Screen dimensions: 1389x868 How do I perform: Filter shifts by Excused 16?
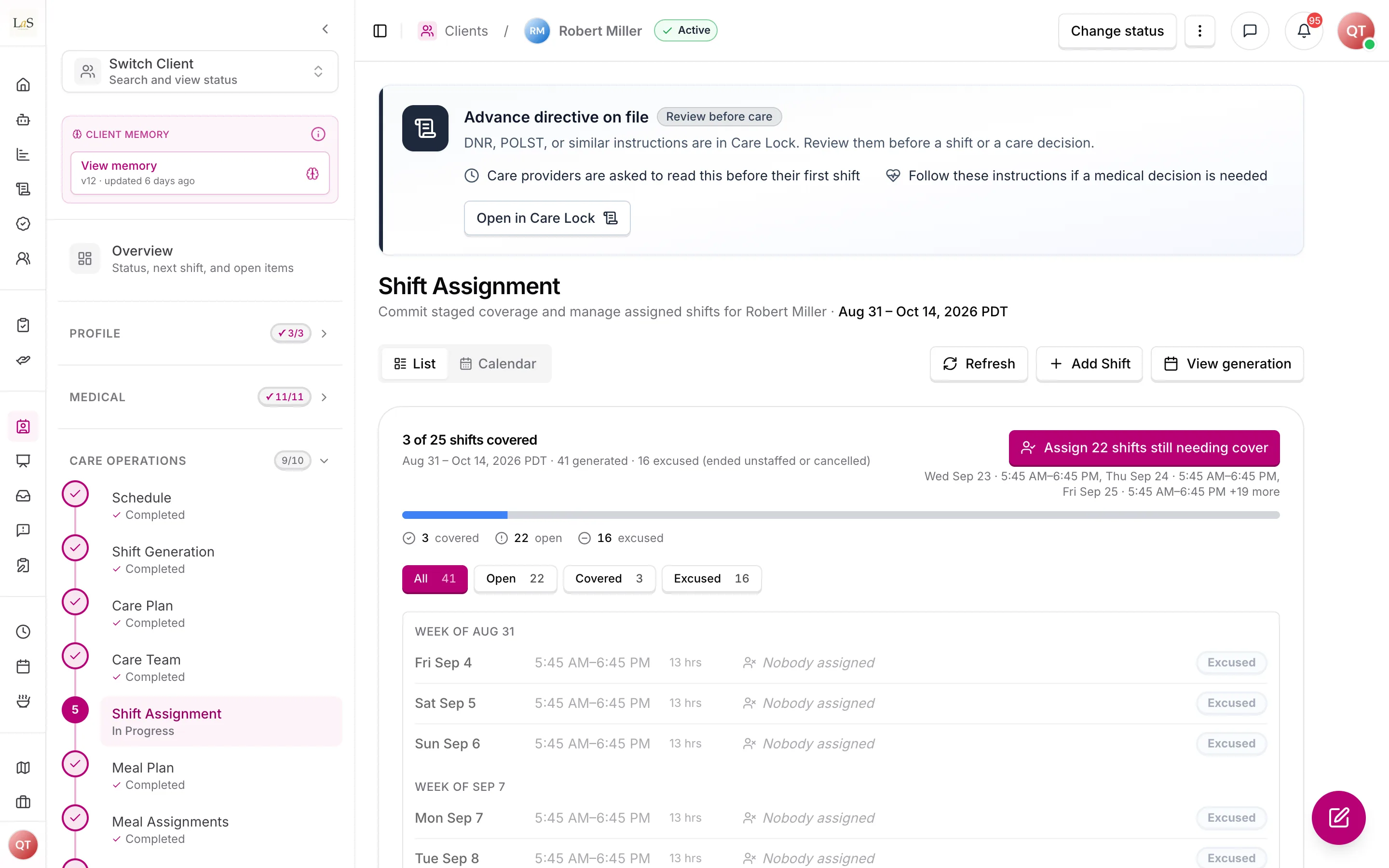click(x=711, y=579)
